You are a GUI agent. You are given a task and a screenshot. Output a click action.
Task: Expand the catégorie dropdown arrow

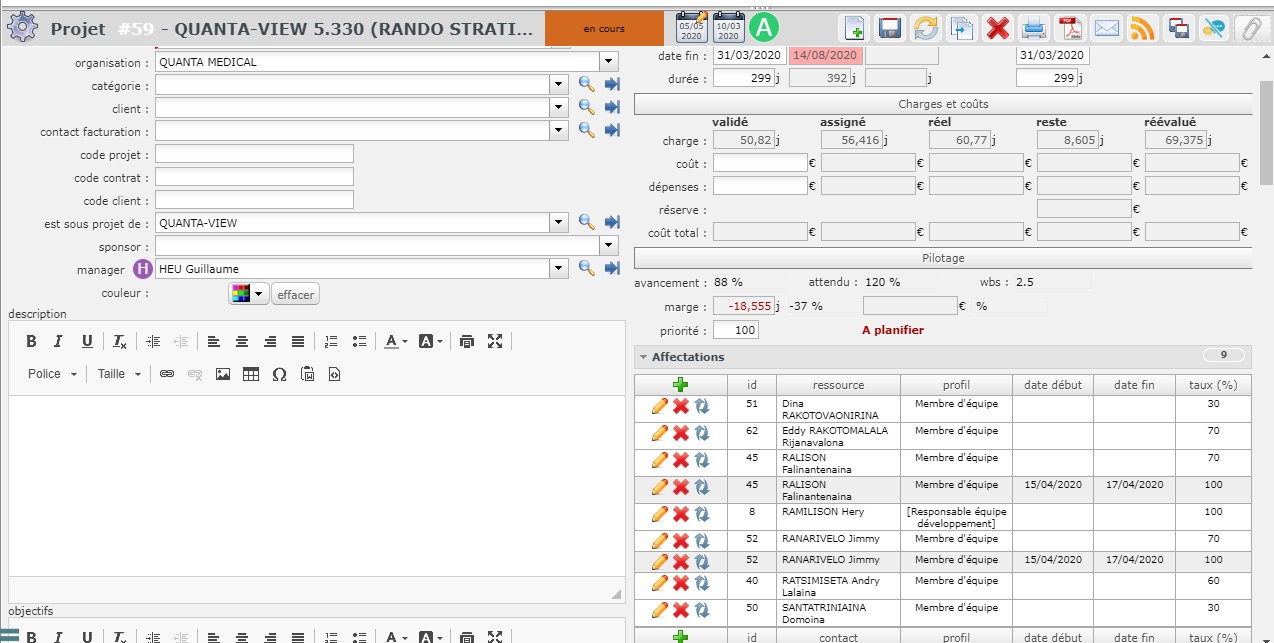coord(559,86)
